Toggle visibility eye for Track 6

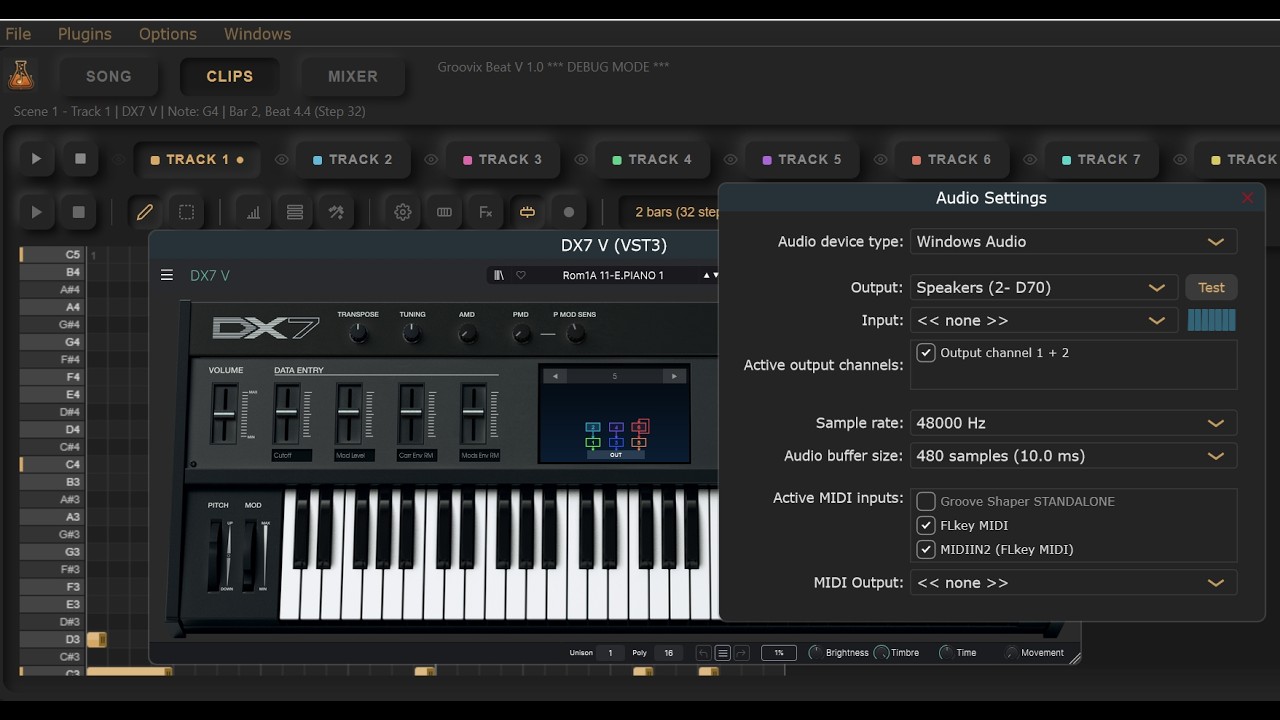click(x=881, y=159)
